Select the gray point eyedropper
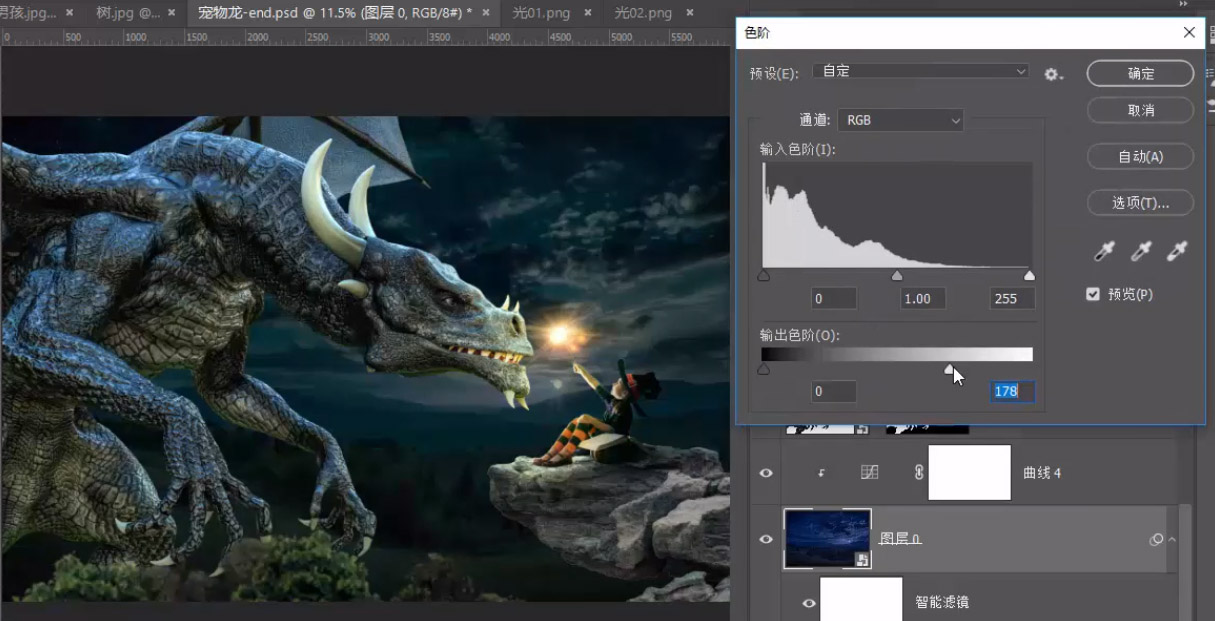This screenshot has height=621, width=1215. pos(1141,252)
